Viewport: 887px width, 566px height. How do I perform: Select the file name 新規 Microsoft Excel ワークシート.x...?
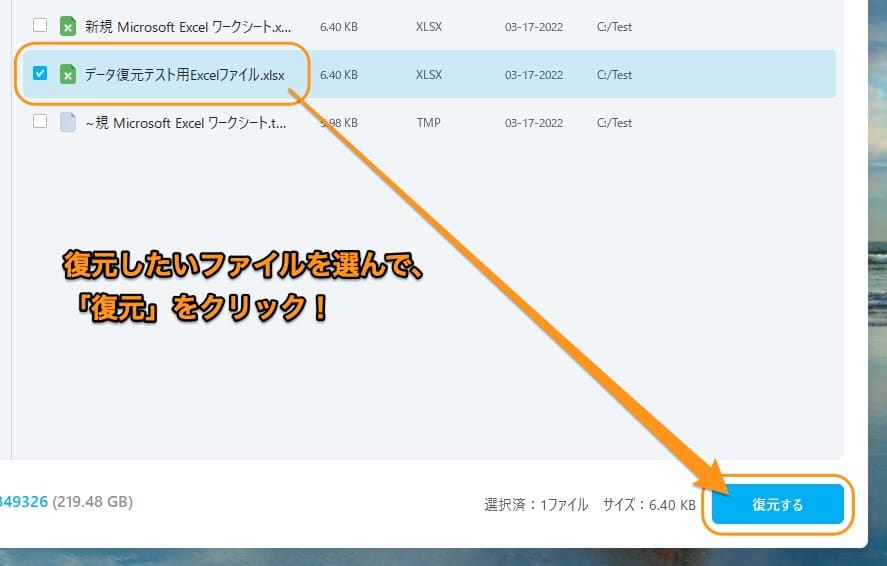point(188,27)
